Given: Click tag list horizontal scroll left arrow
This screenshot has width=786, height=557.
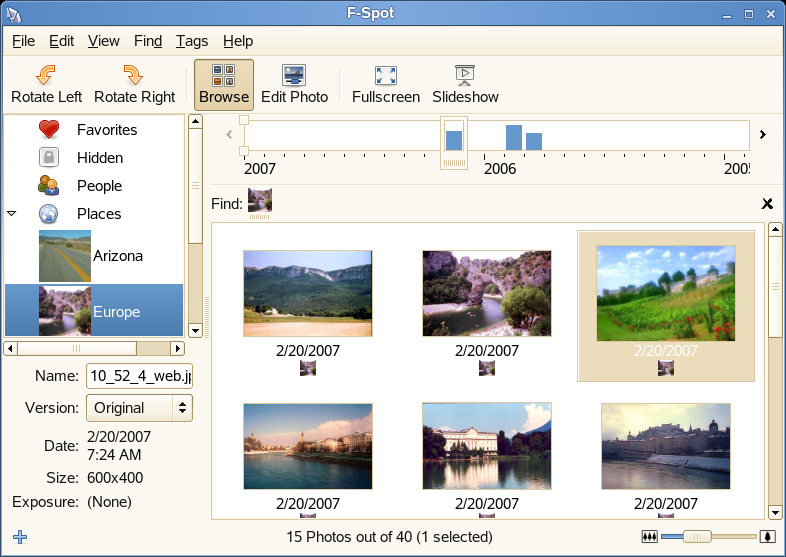Looking at the screenshot, I should coord(10,348).
